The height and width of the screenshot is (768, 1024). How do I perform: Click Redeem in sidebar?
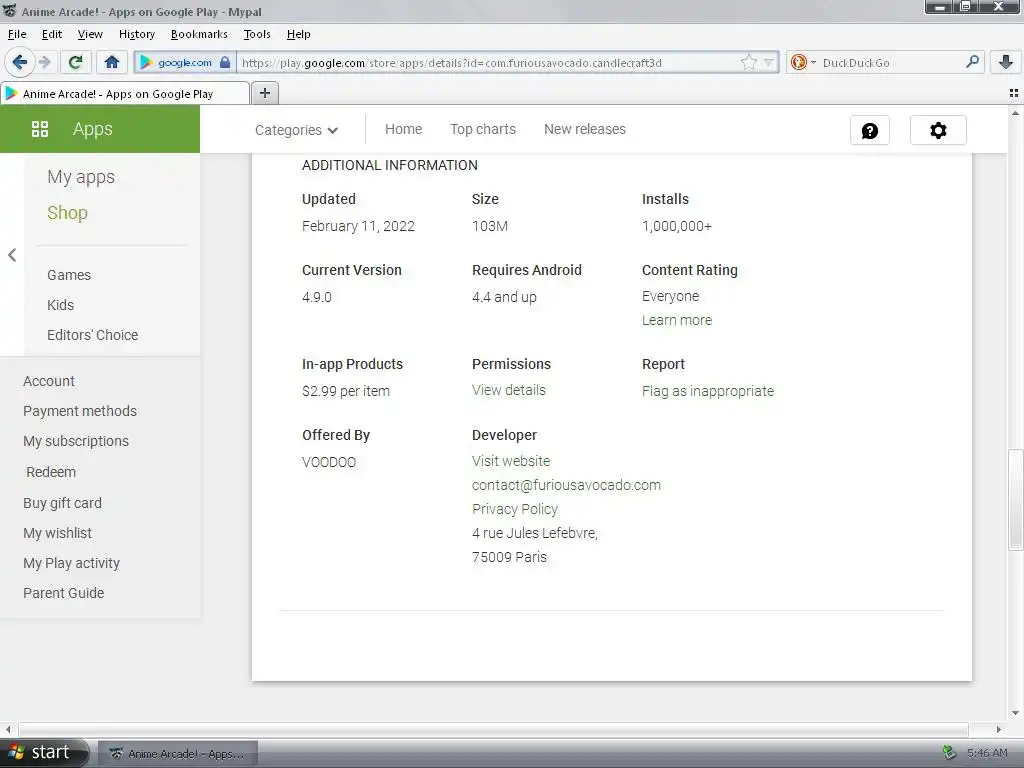[51, 472]
